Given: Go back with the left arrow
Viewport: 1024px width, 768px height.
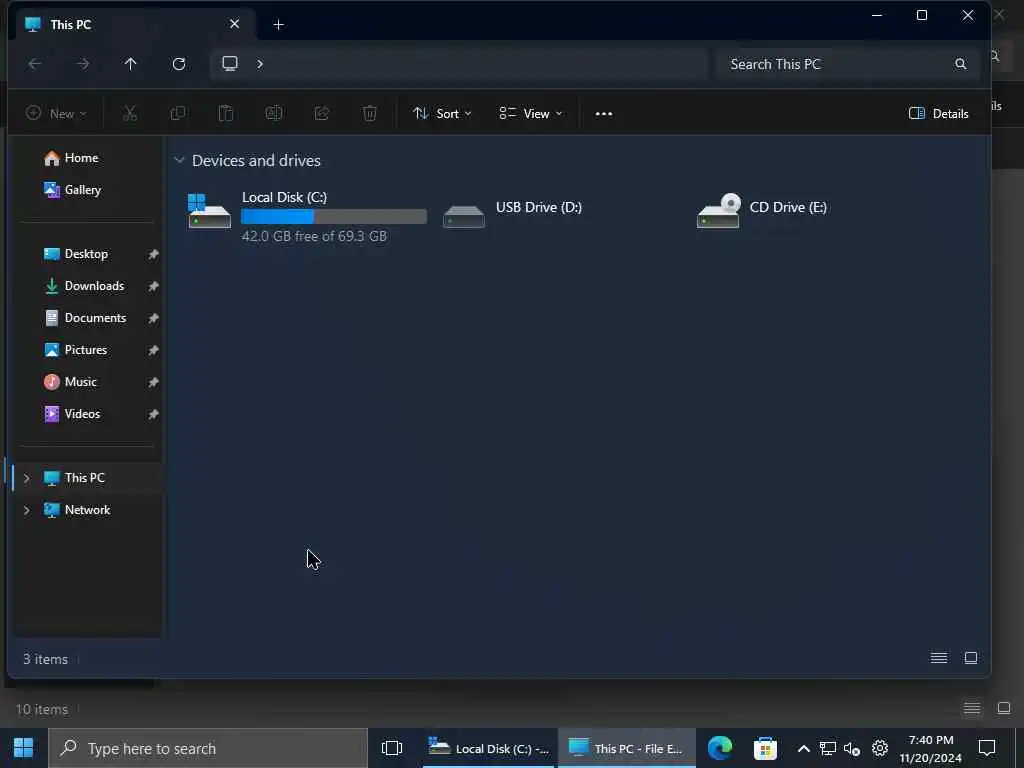Looking at the screenshot, I should [x=35, y=63].
